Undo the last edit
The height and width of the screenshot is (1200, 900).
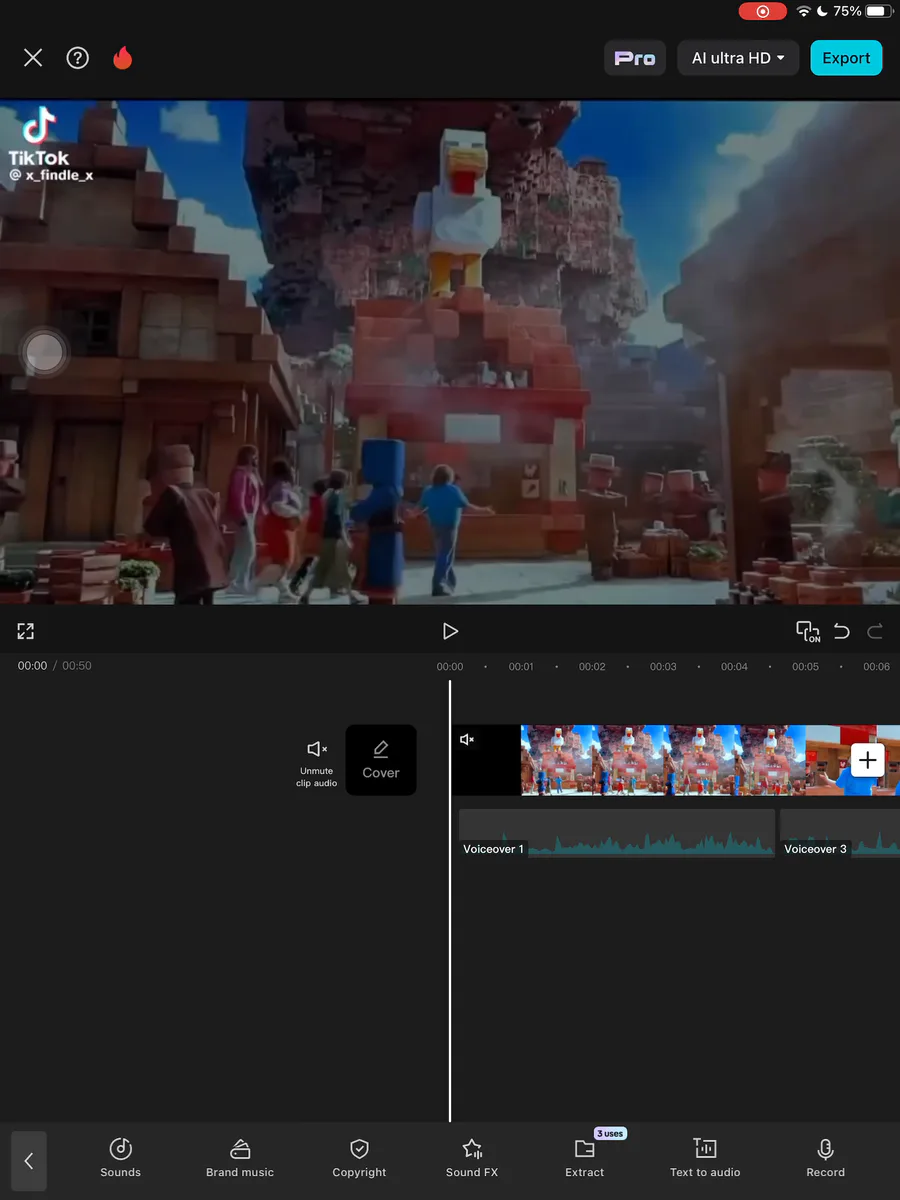click(842, 631)
